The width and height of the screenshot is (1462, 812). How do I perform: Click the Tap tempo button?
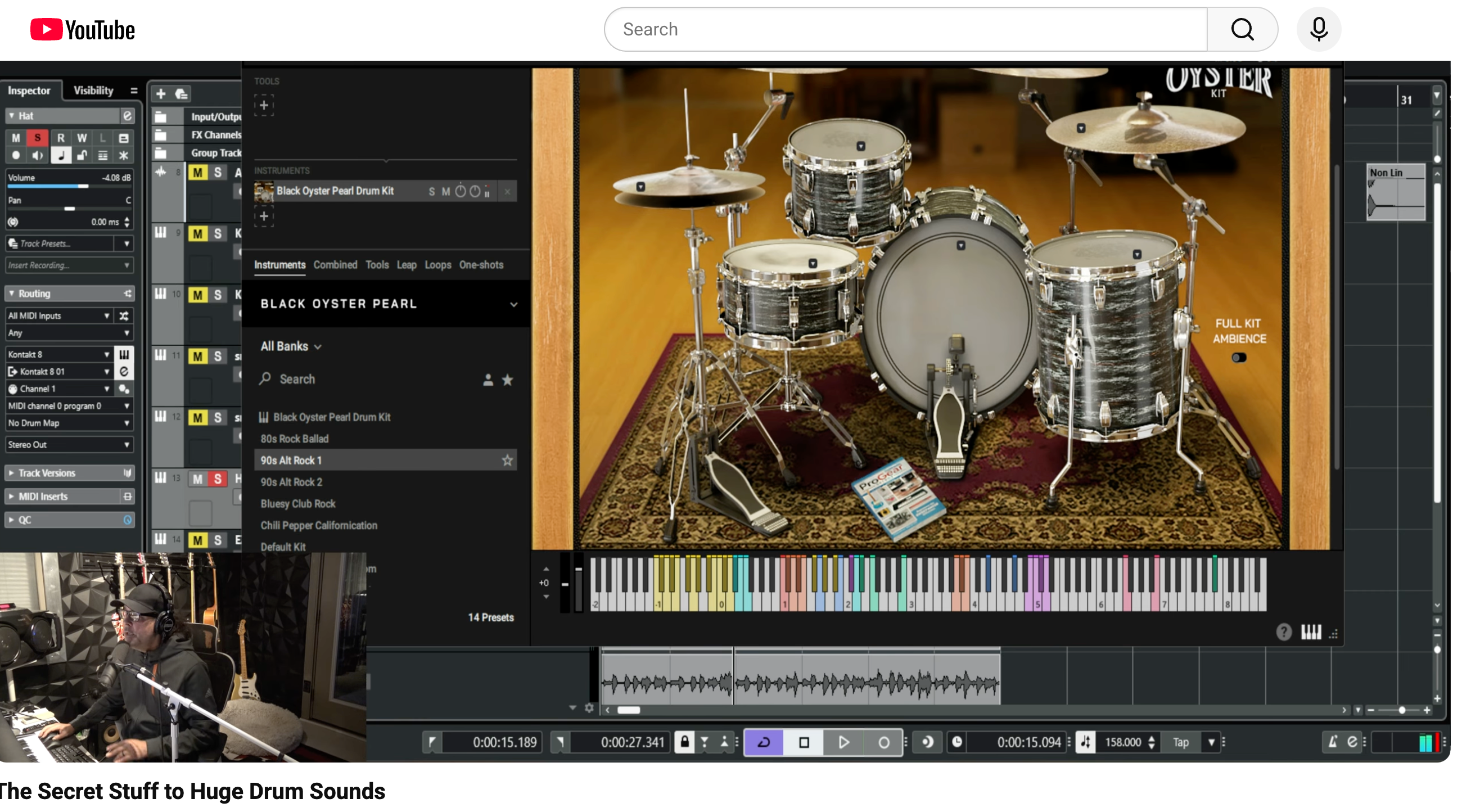coord(1180,742)
